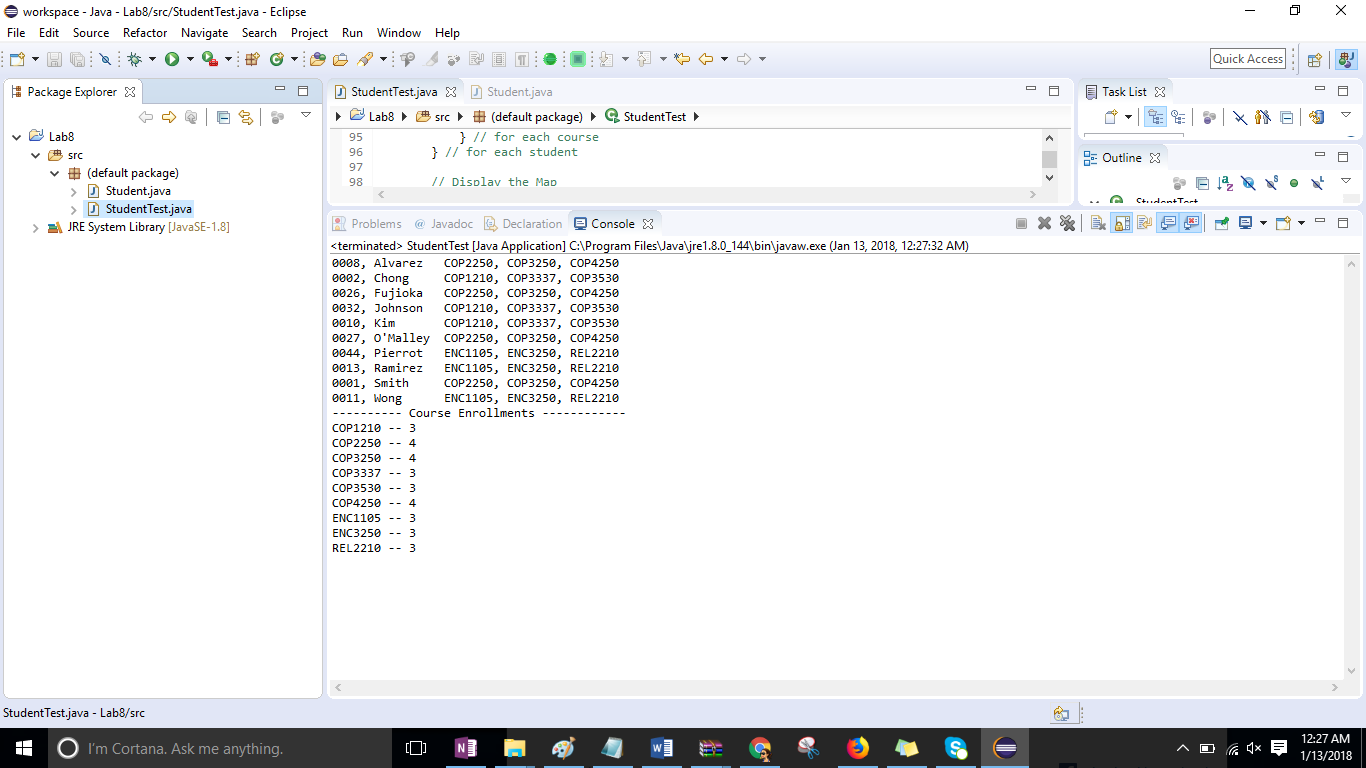Image resolution: width=1366 pixels, height=768 pixels.
Task: Click the Clear Console icon
Action: pos(1098,224)
